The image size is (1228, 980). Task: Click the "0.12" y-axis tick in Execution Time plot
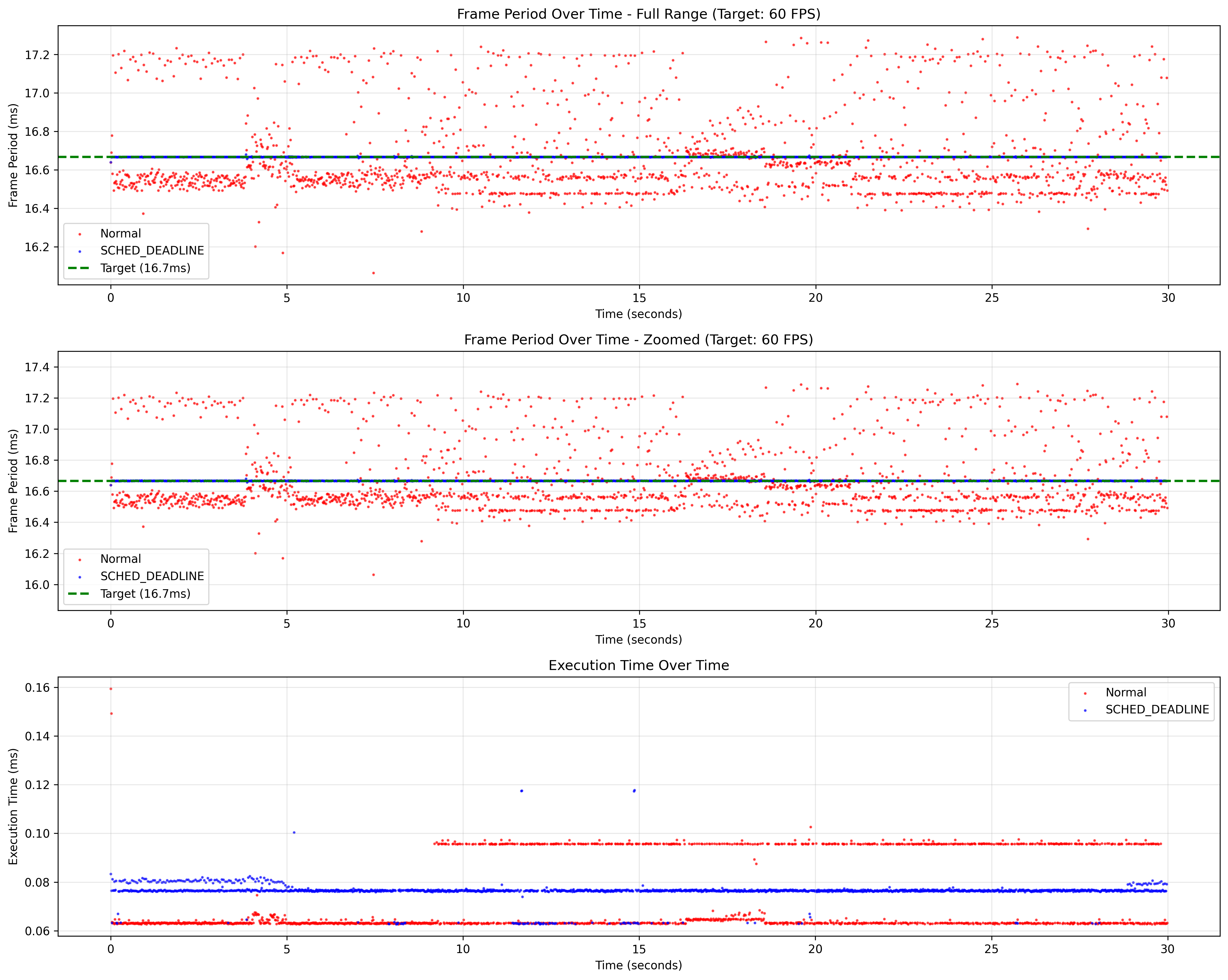click(37, 785)
